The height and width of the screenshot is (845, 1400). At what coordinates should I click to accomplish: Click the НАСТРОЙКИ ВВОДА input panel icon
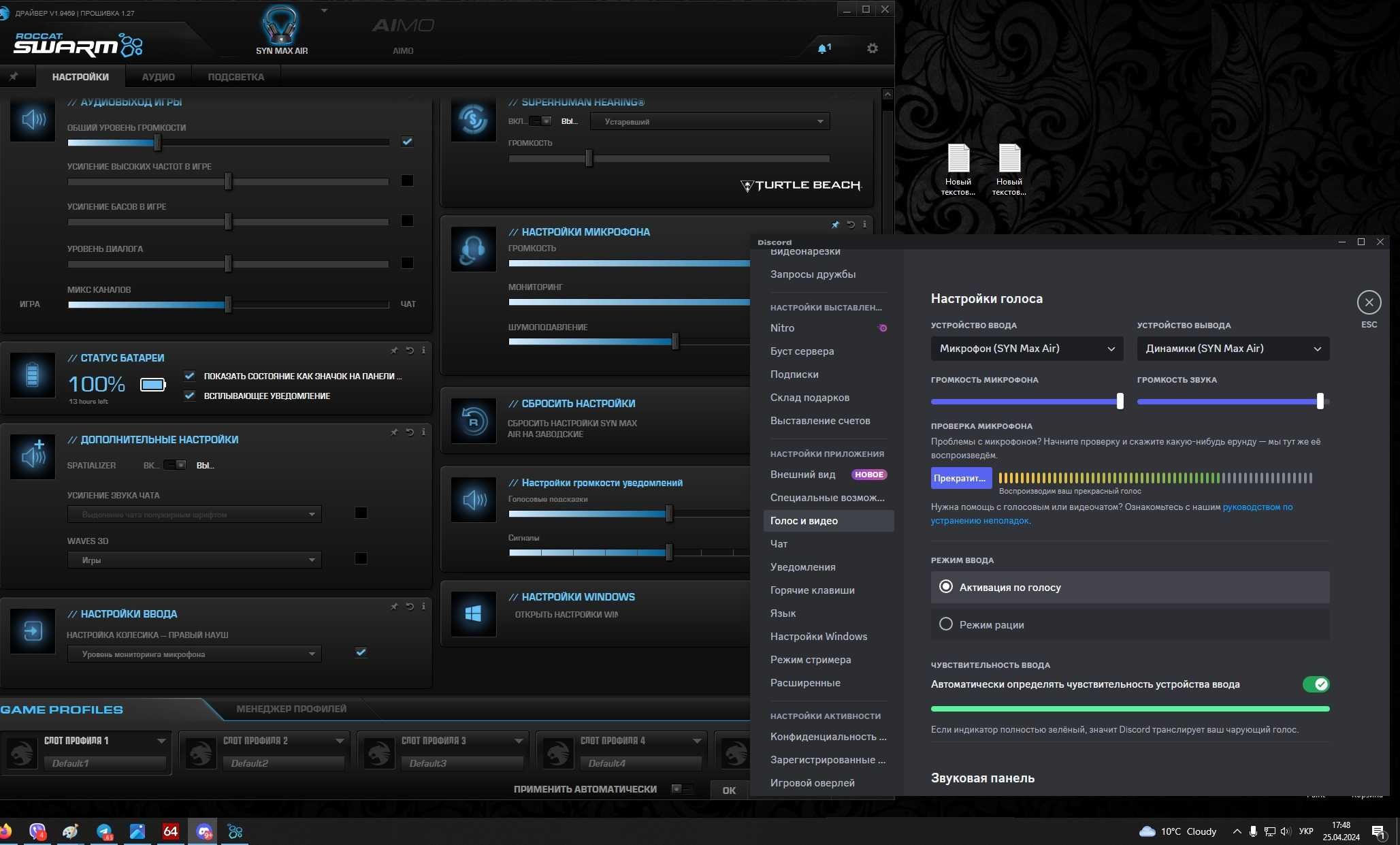tap(33, 631)
